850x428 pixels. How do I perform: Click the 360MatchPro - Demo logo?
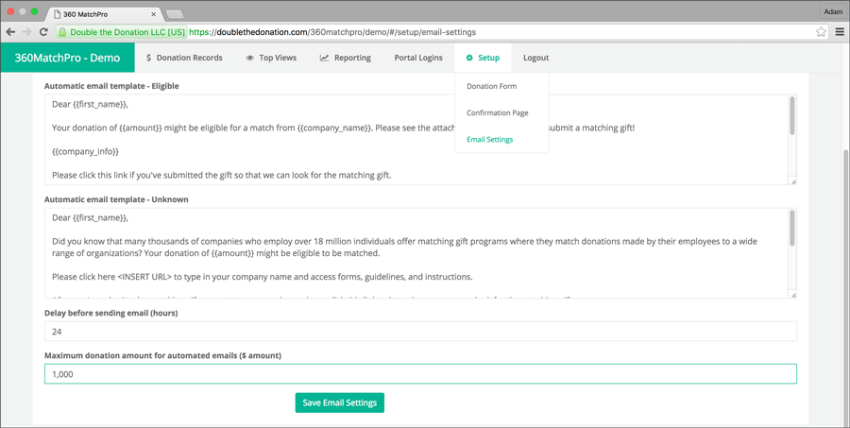tap(67, 58)
